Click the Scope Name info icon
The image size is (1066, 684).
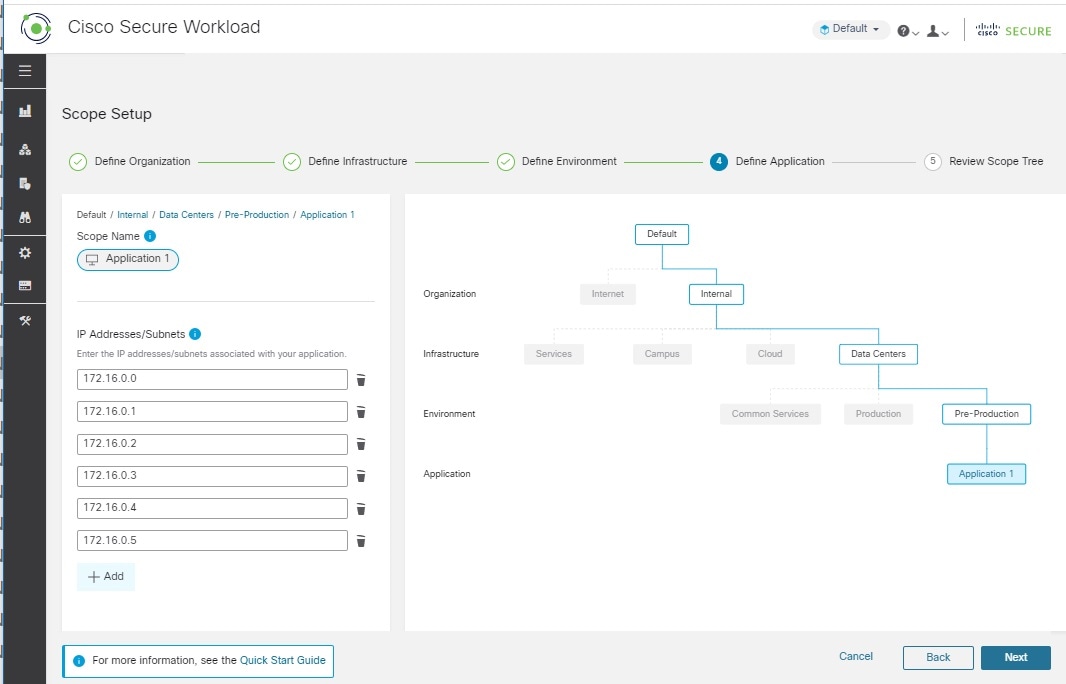pos(150,236)
